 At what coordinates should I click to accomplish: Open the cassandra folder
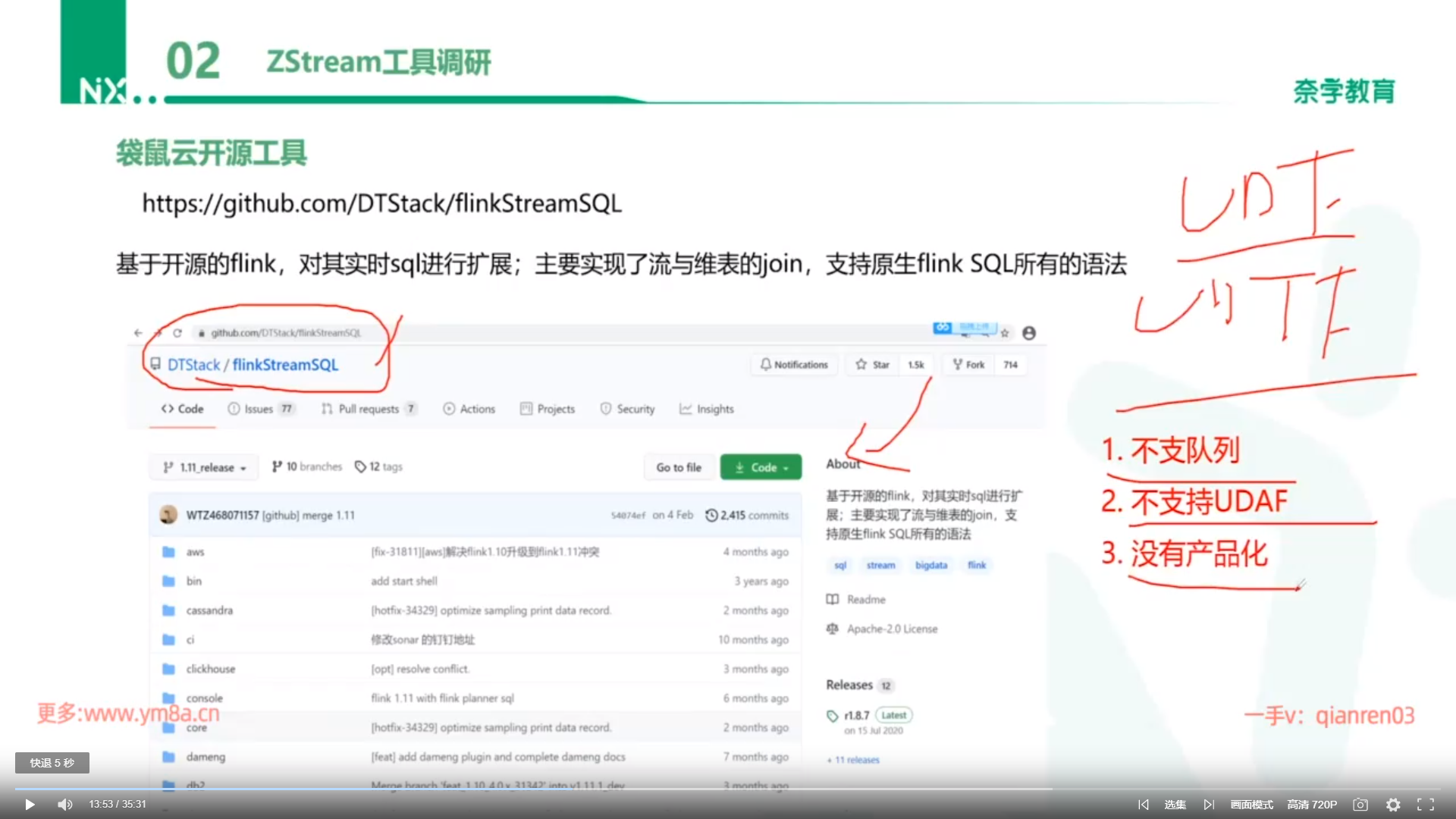tap(209, 610)
